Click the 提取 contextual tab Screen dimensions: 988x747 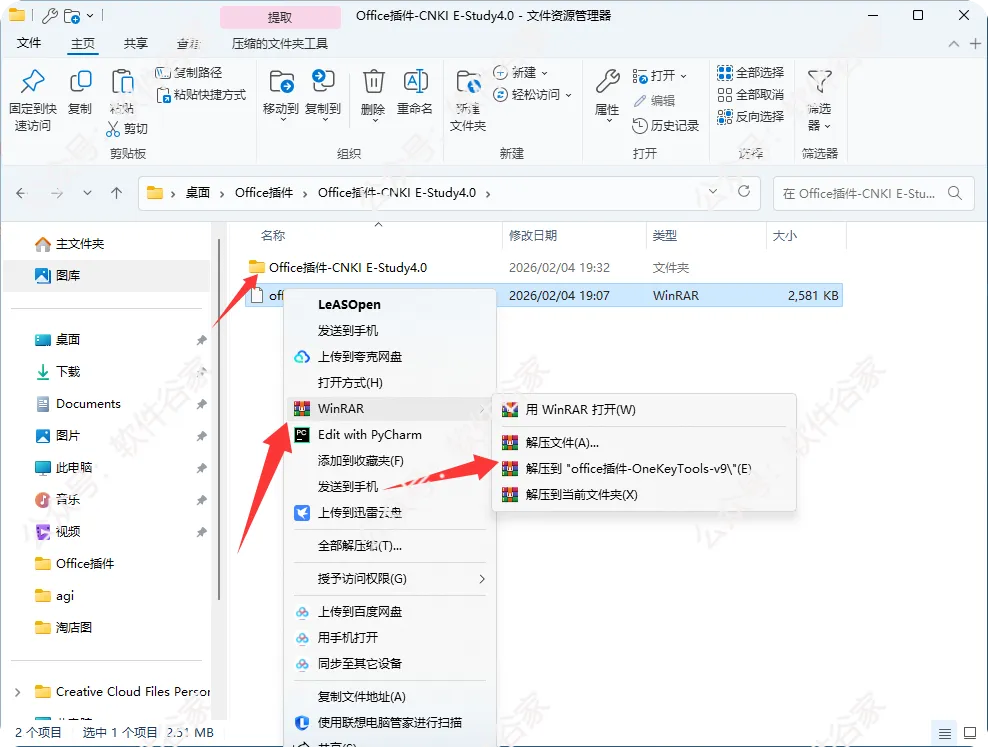coord(280,17)
